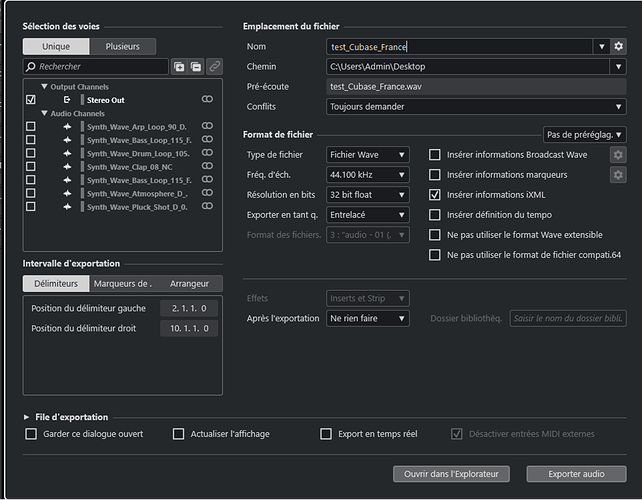Select the Délimiteurs tab
Image resolution: width=642 pixels, height=500 pixels.
[56, 283]
